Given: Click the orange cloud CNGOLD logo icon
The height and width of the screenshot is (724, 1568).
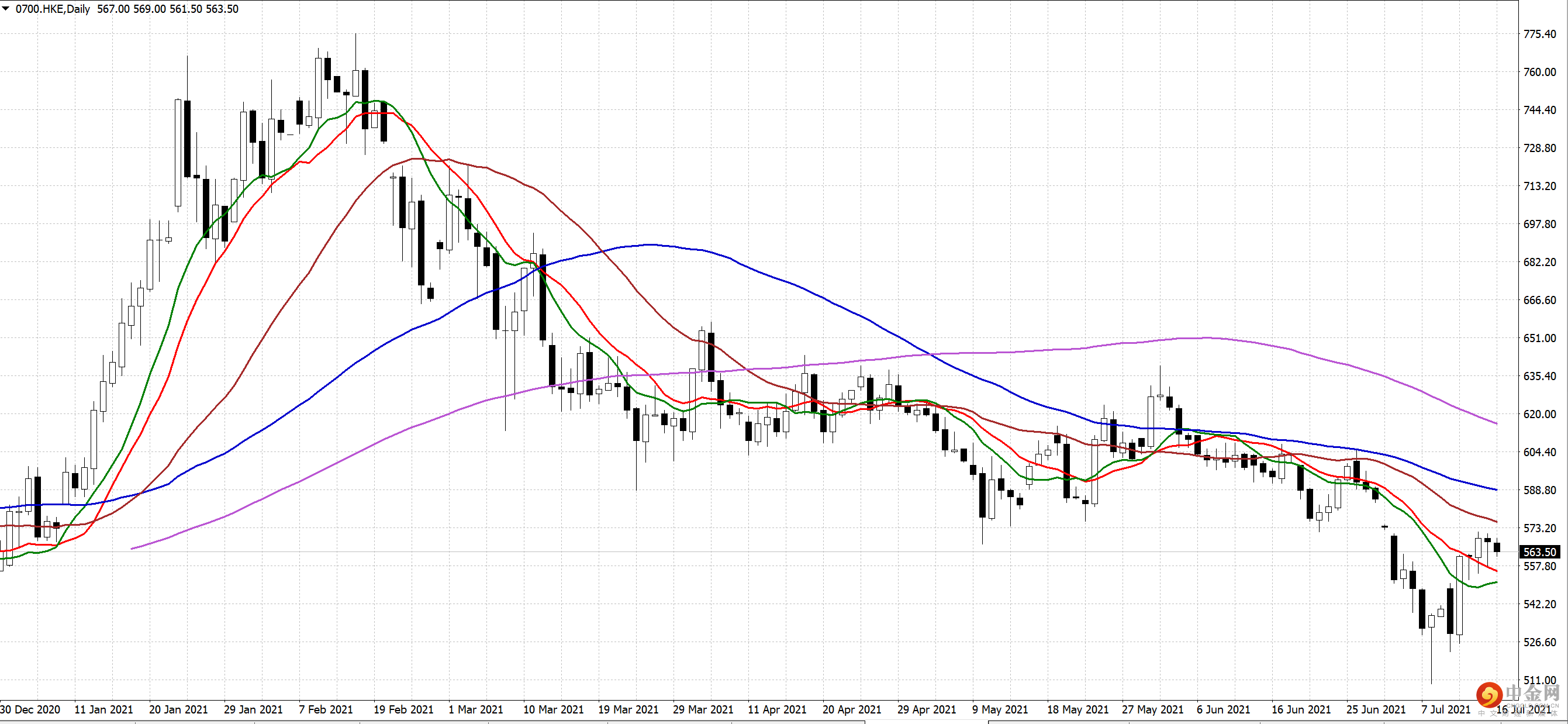Looking at the screenshot, I should pyautogui.click(x=1489, y=694).
